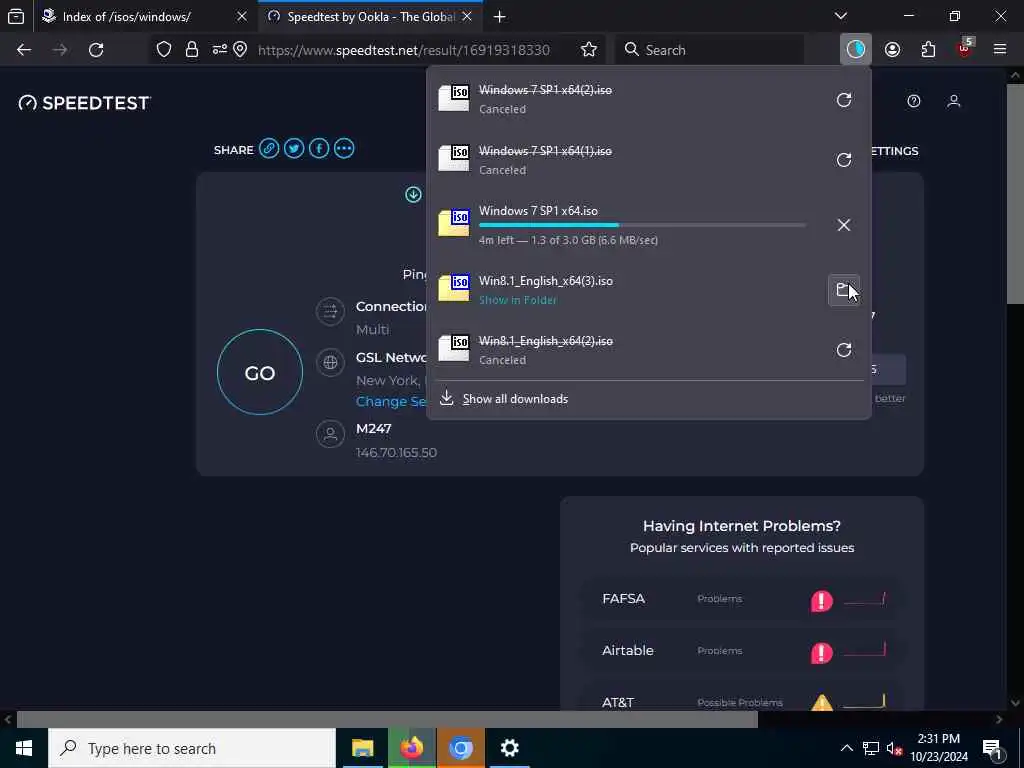1024x768 pixels.
Task: Retry the Win8.1_English_x64(2).iso download
Action: point(844,350)
